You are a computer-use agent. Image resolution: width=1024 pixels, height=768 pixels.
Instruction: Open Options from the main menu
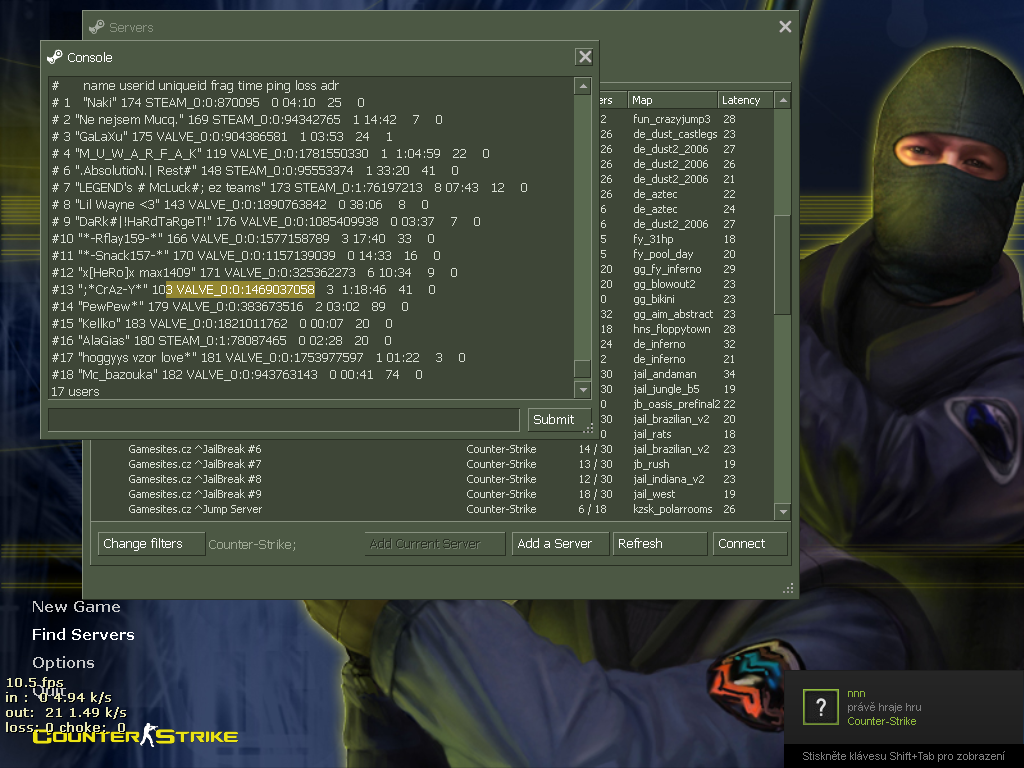point(63,663)
